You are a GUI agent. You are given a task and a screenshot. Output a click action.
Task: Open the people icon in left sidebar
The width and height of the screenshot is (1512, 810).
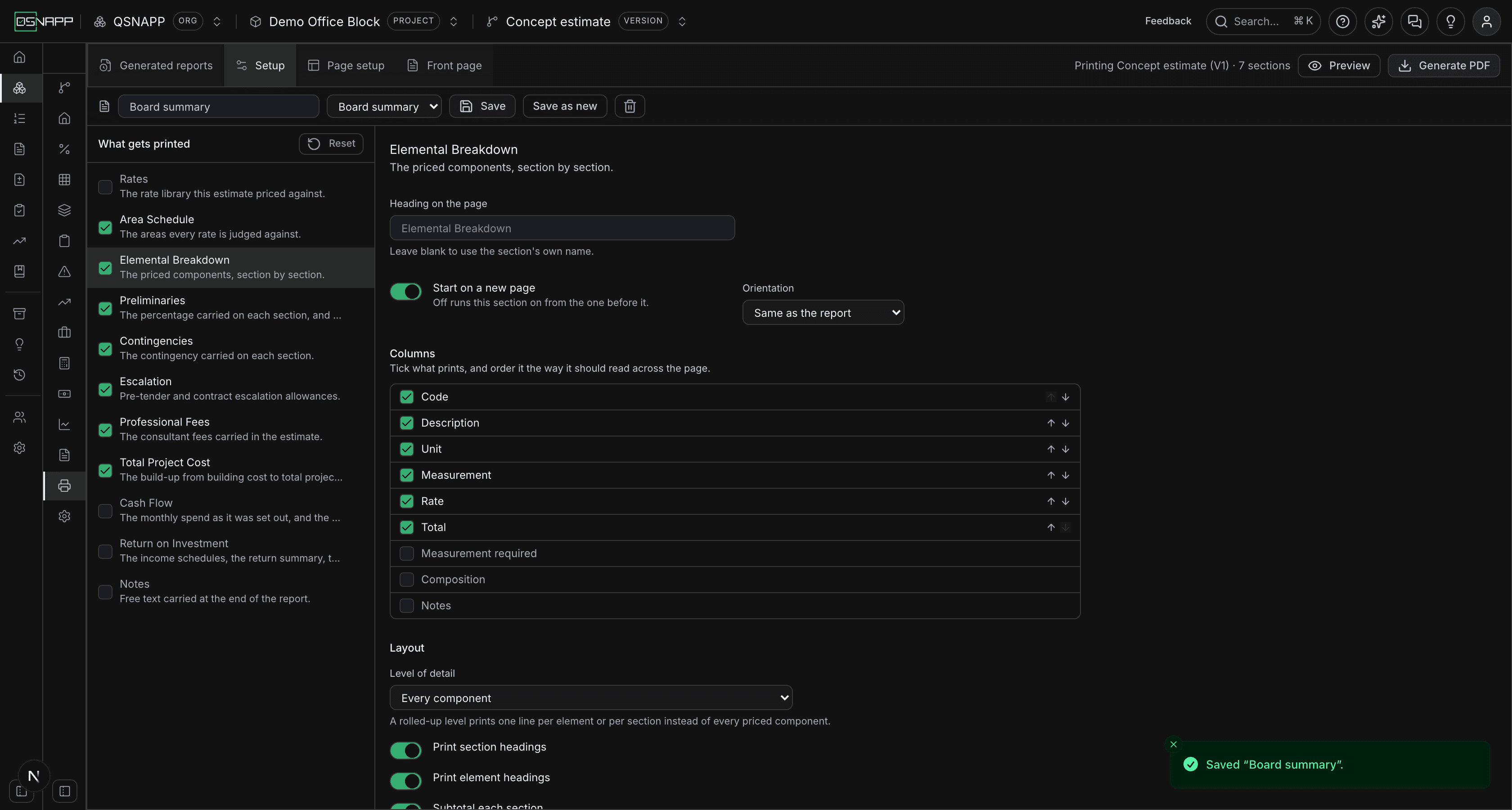click(x=19, y=417)
